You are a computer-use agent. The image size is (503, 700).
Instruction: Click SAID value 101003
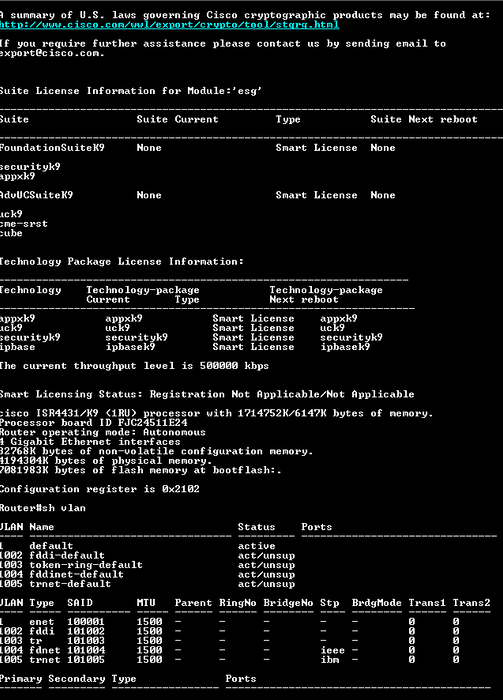[x=86, y=641]
